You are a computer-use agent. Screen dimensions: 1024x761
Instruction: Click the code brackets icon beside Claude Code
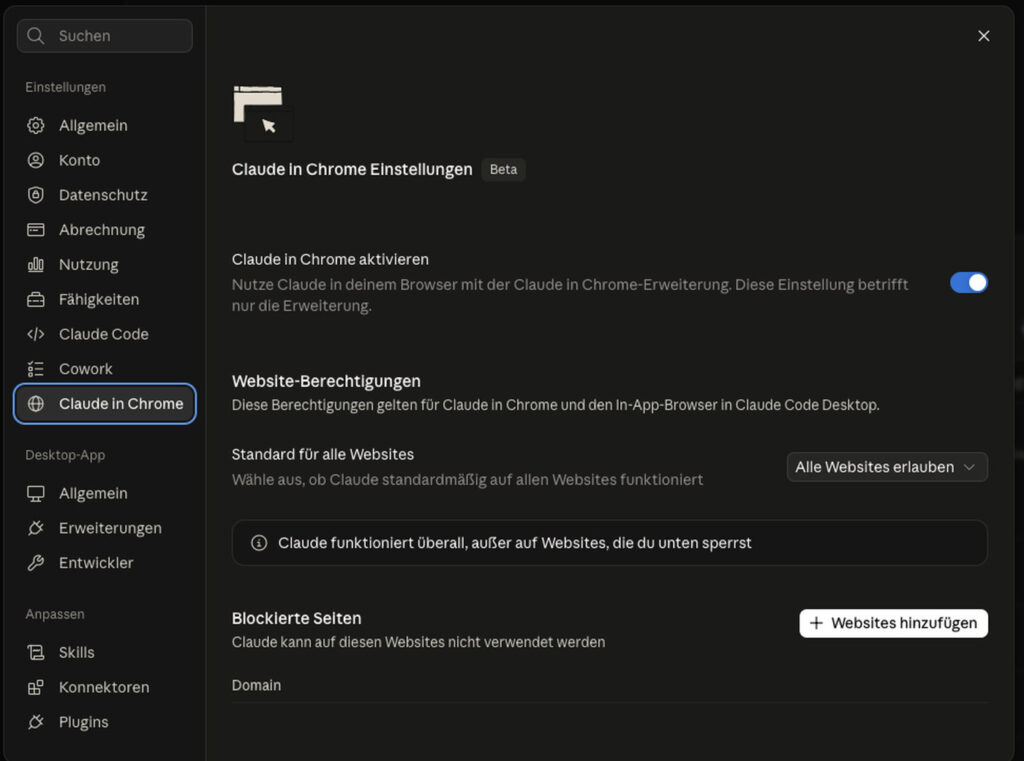click(x=35, y=334)
